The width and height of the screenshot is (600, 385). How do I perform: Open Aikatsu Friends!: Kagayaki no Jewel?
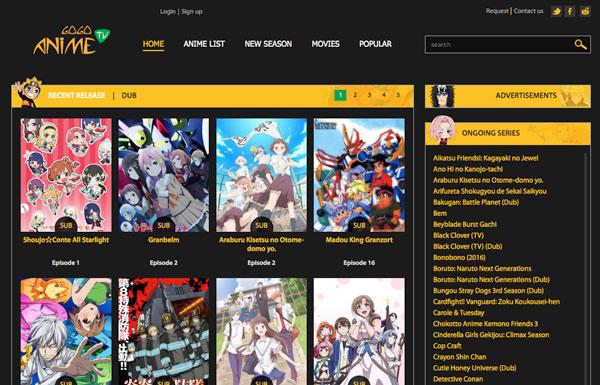pos(486,158)
